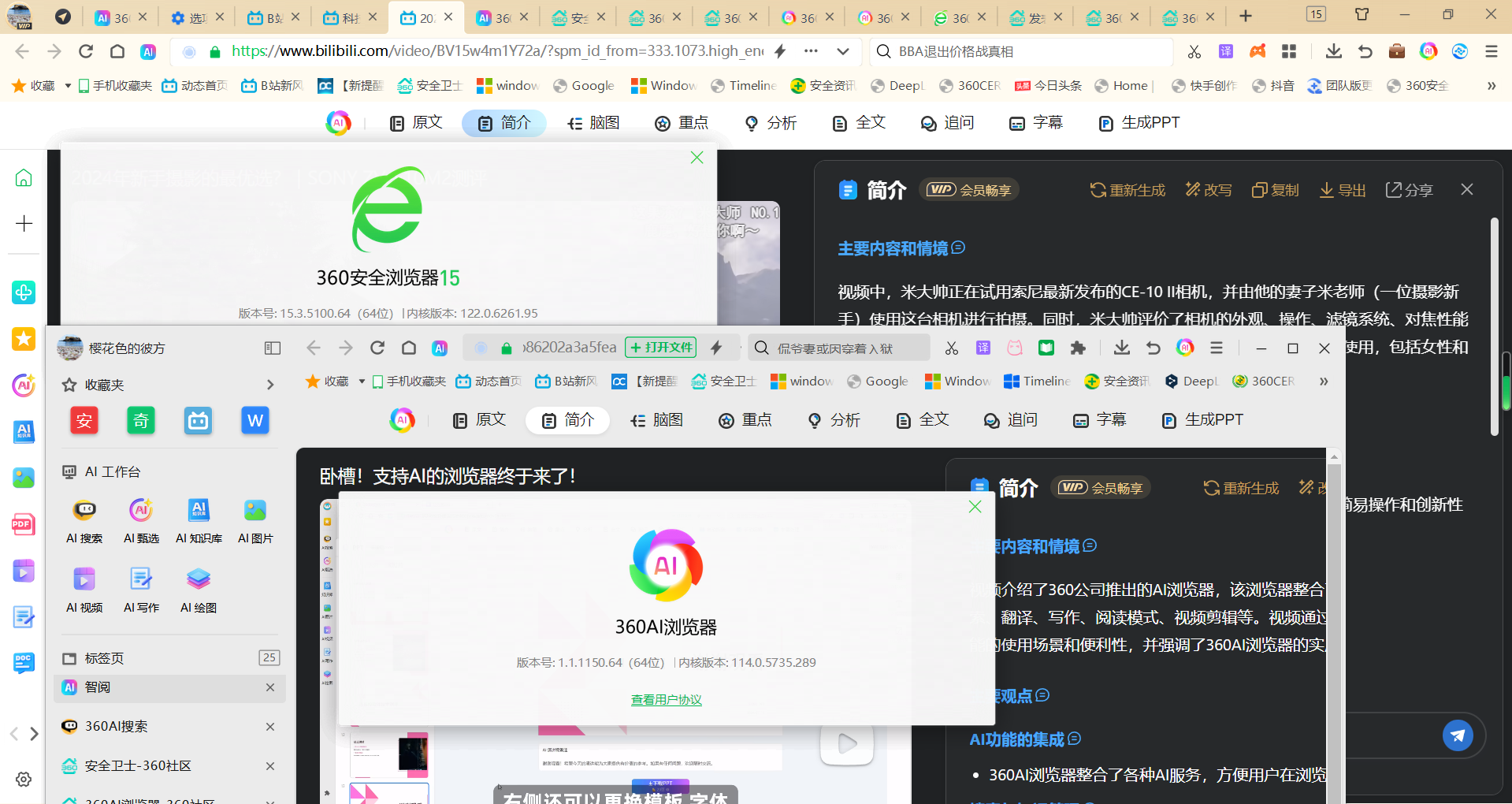This screenshot has width=1512, height=804.
Task: Click home button in front window toolbar
Action: click(409, 348)
